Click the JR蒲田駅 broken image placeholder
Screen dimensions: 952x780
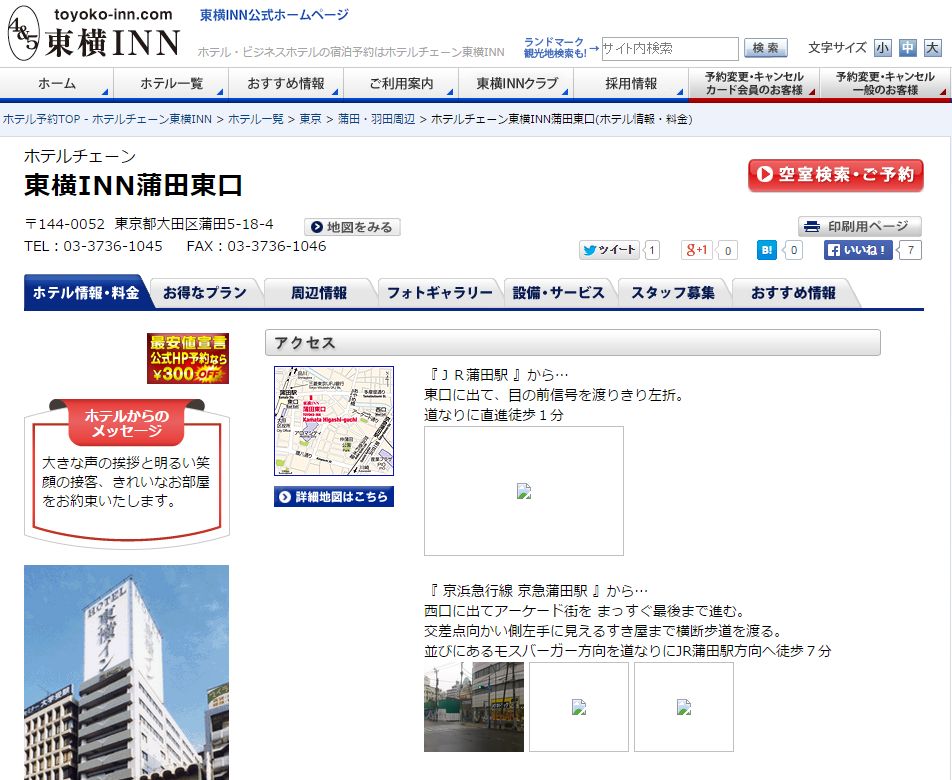click(523, 490)
